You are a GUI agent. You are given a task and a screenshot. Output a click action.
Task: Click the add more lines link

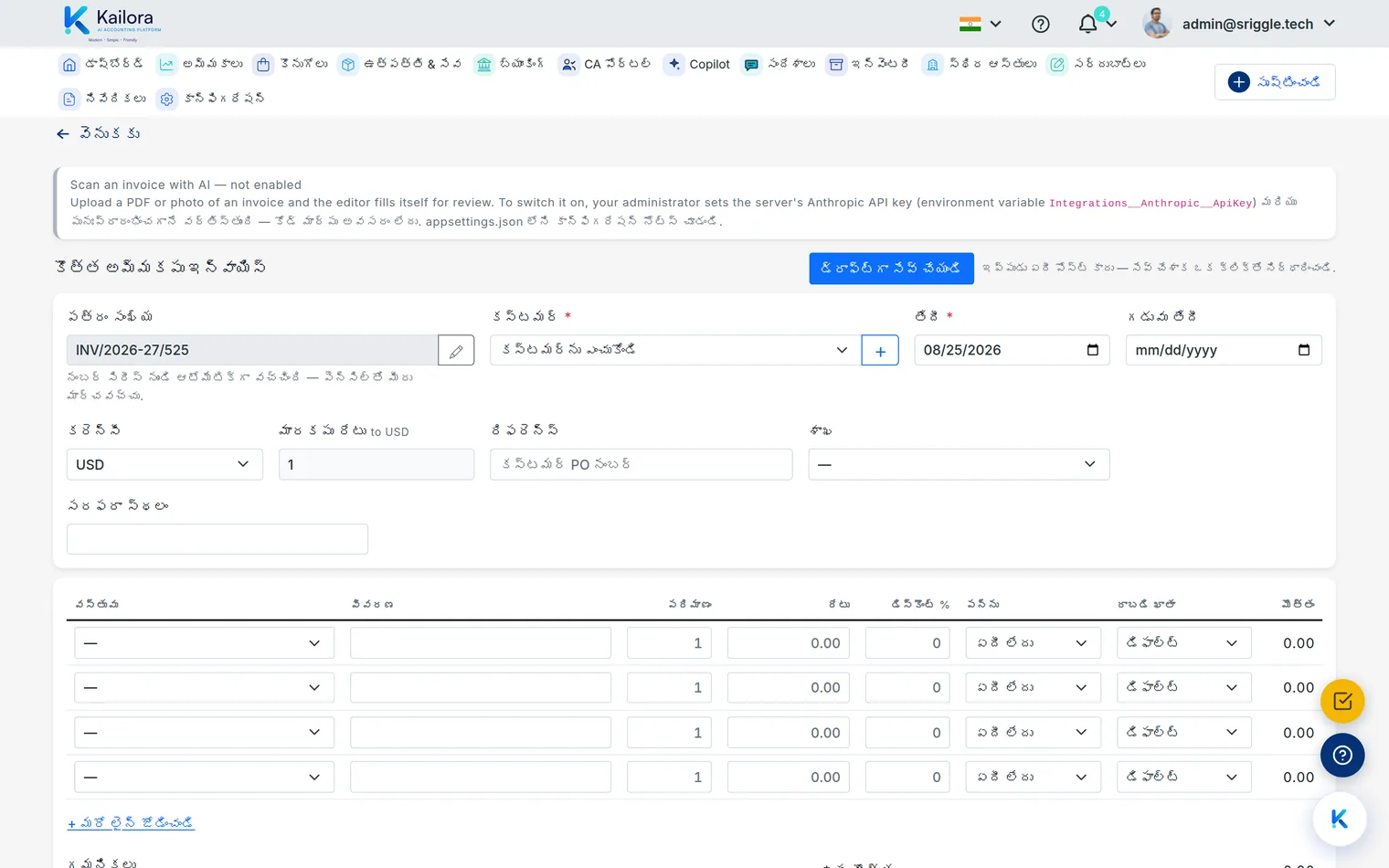(131, 823)
